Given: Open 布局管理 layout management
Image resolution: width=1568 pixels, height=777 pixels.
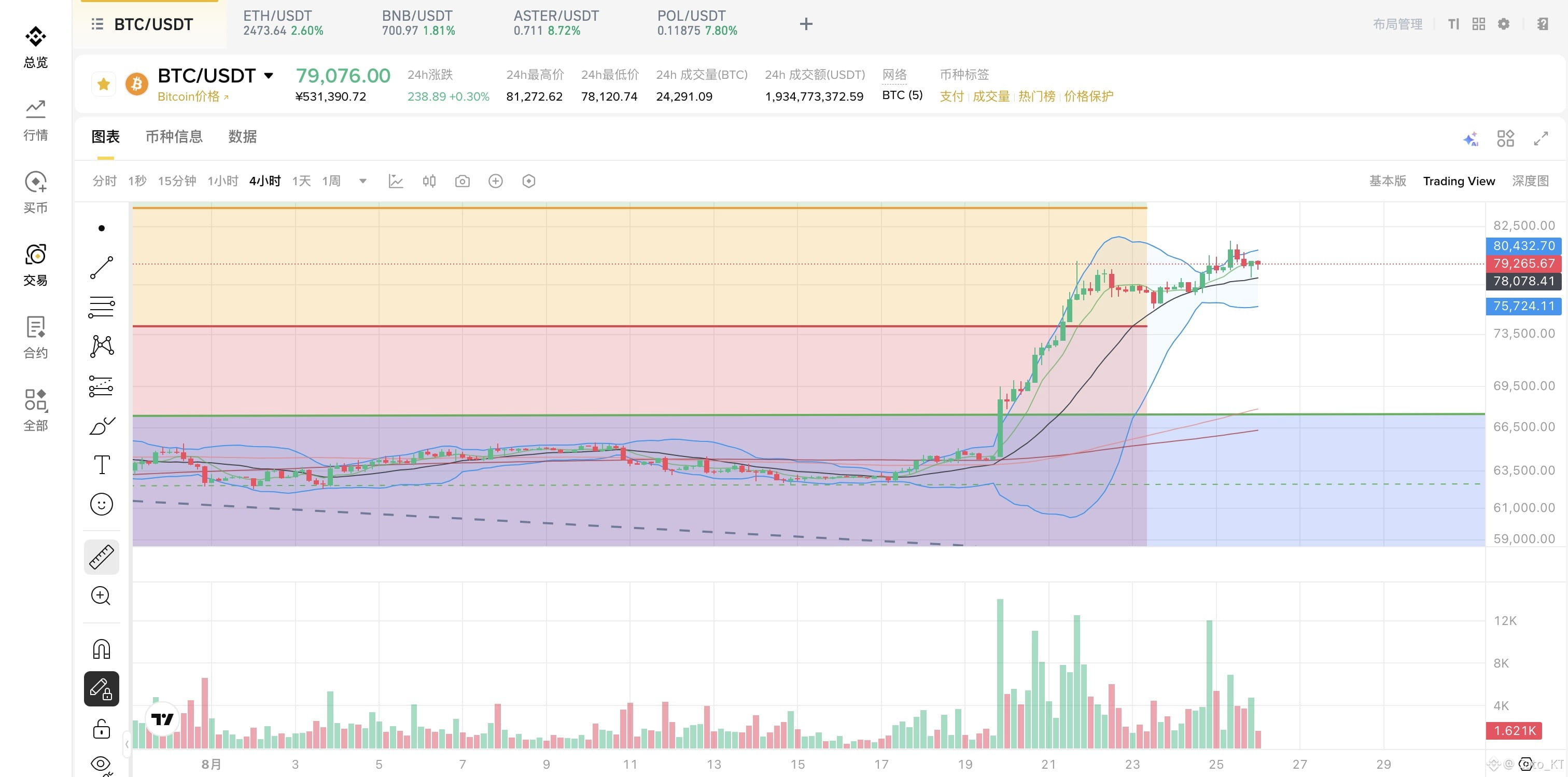Looking at the screenshot, I should (x=1397, y=24).
